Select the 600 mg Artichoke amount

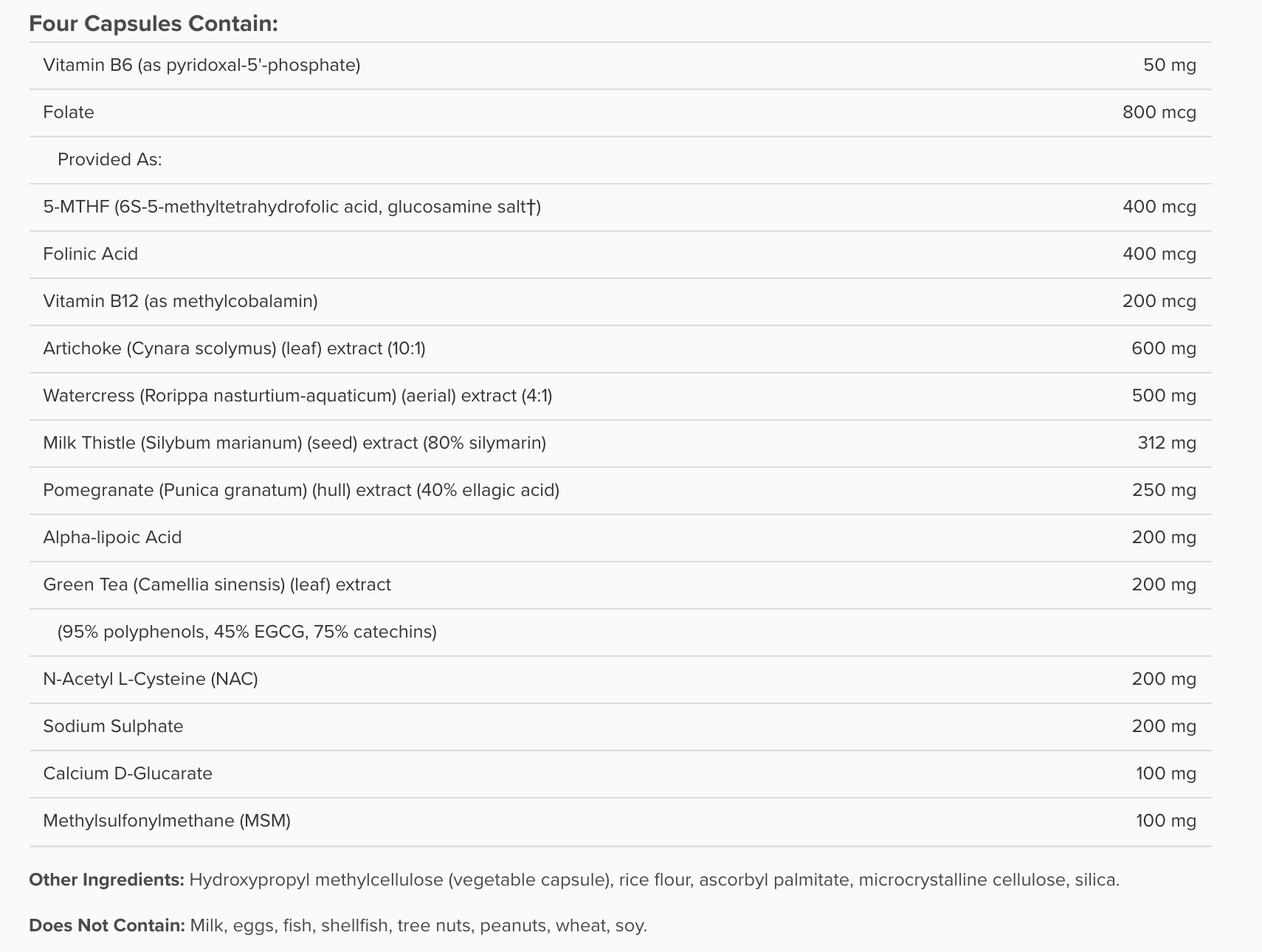[x=1163, y=348]
